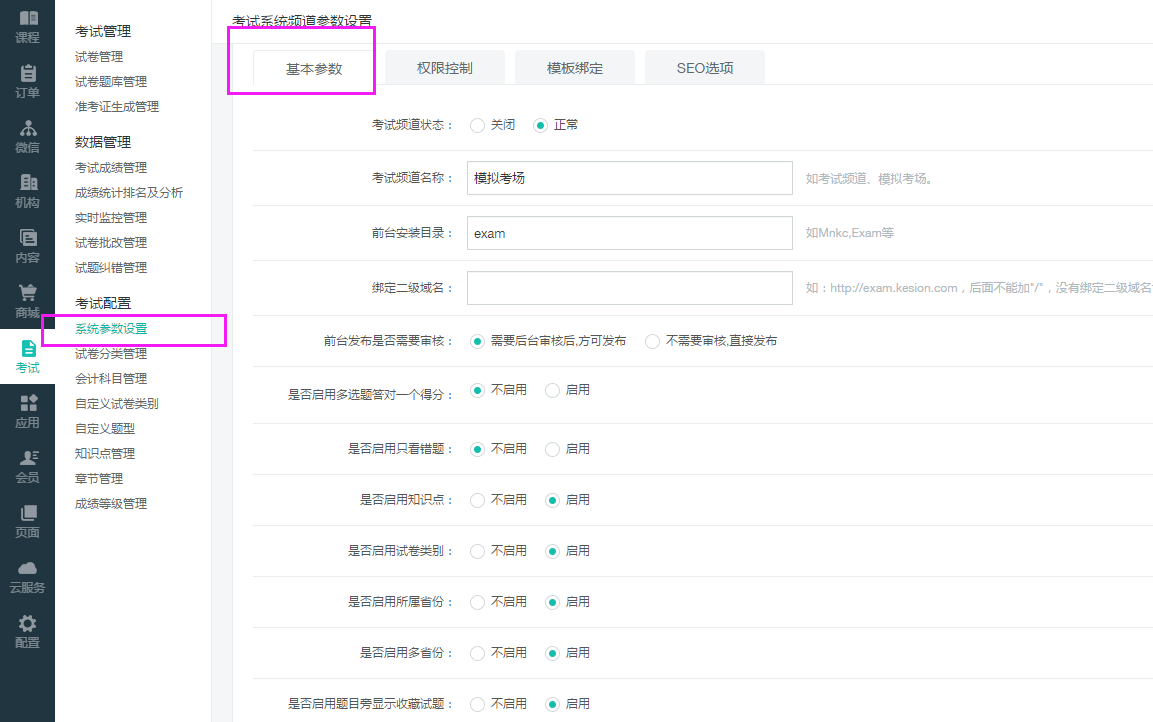The width and height of the screenshot is (1153, 722).
Task: Open the 商城 (Mall) shopping cart icon
Action: coord(27,294)
